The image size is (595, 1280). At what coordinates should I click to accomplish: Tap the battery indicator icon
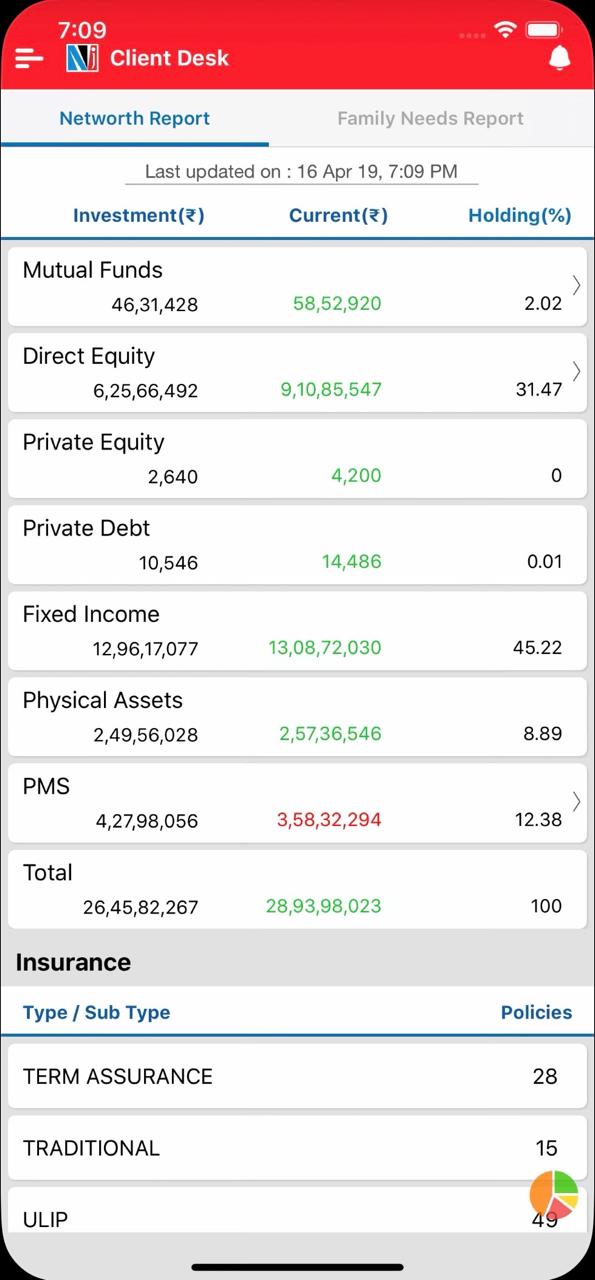pos(544,30)
